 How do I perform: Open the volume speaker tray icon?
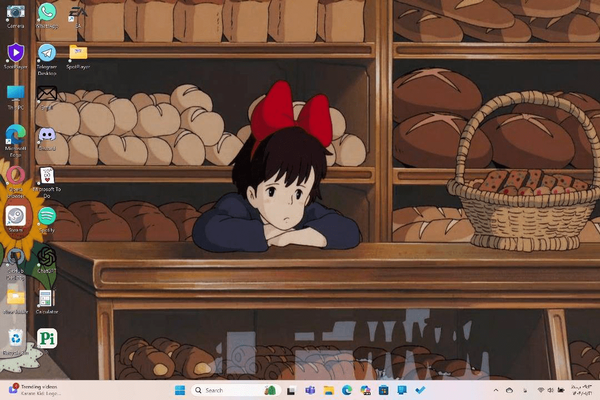point(550,390)
